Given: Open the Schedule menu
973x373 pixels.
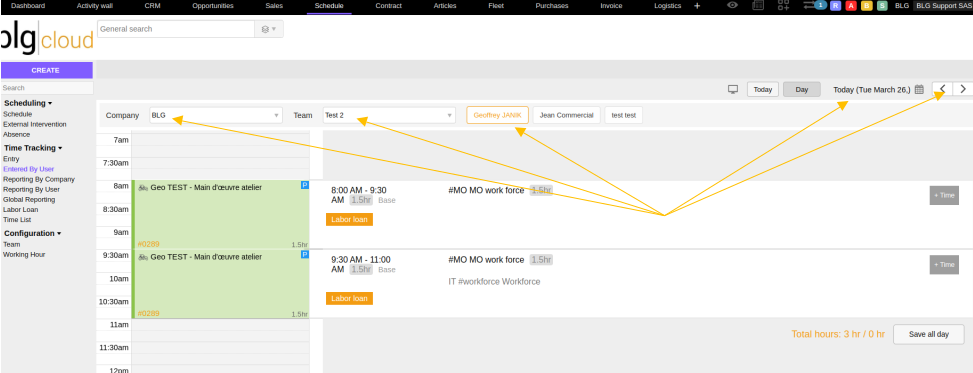Looking at the screenshot, I should click(329, 6).
